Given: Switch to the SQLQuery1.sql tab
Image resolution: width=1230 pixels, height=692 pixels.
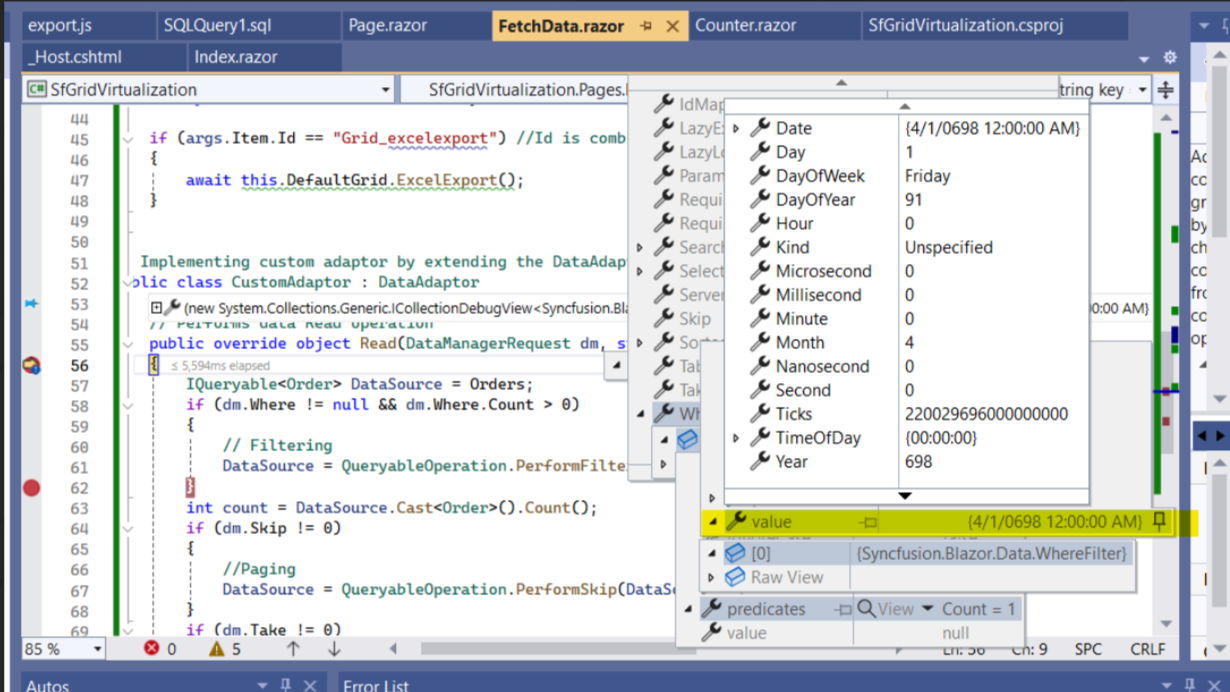Looking at the screenshot, I should pos(217,26).
